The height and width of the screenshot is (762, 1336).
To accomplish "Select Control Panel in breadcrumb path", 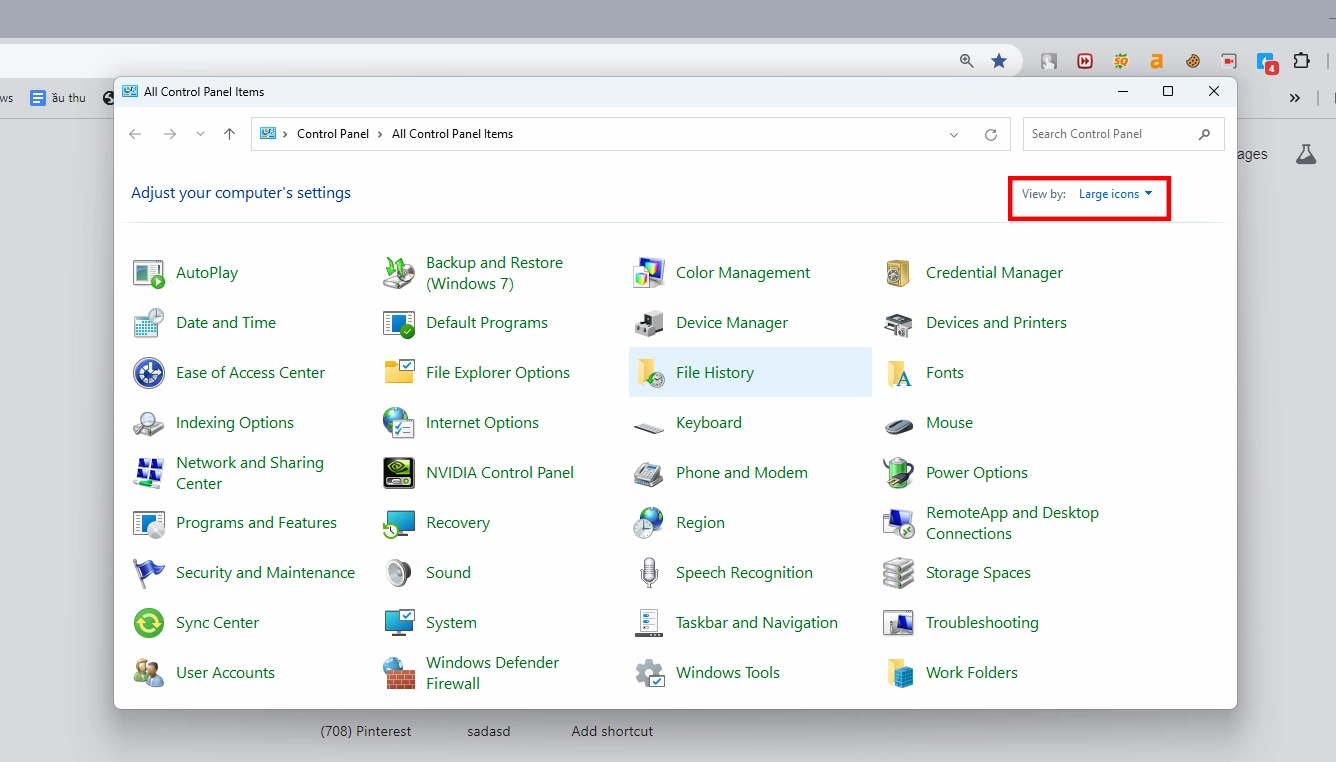I will (333, 134).
